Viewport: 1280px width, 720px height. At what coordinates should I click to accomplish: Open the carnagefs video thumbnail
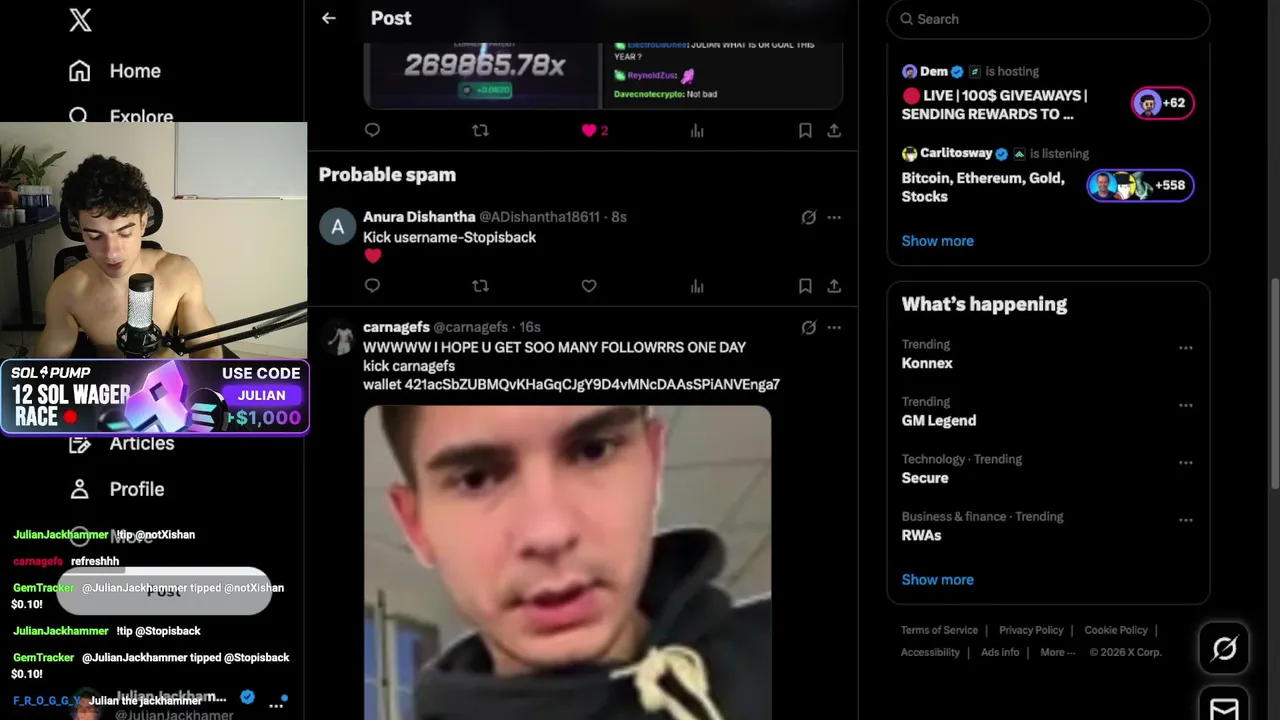click(x=567, y=562)
